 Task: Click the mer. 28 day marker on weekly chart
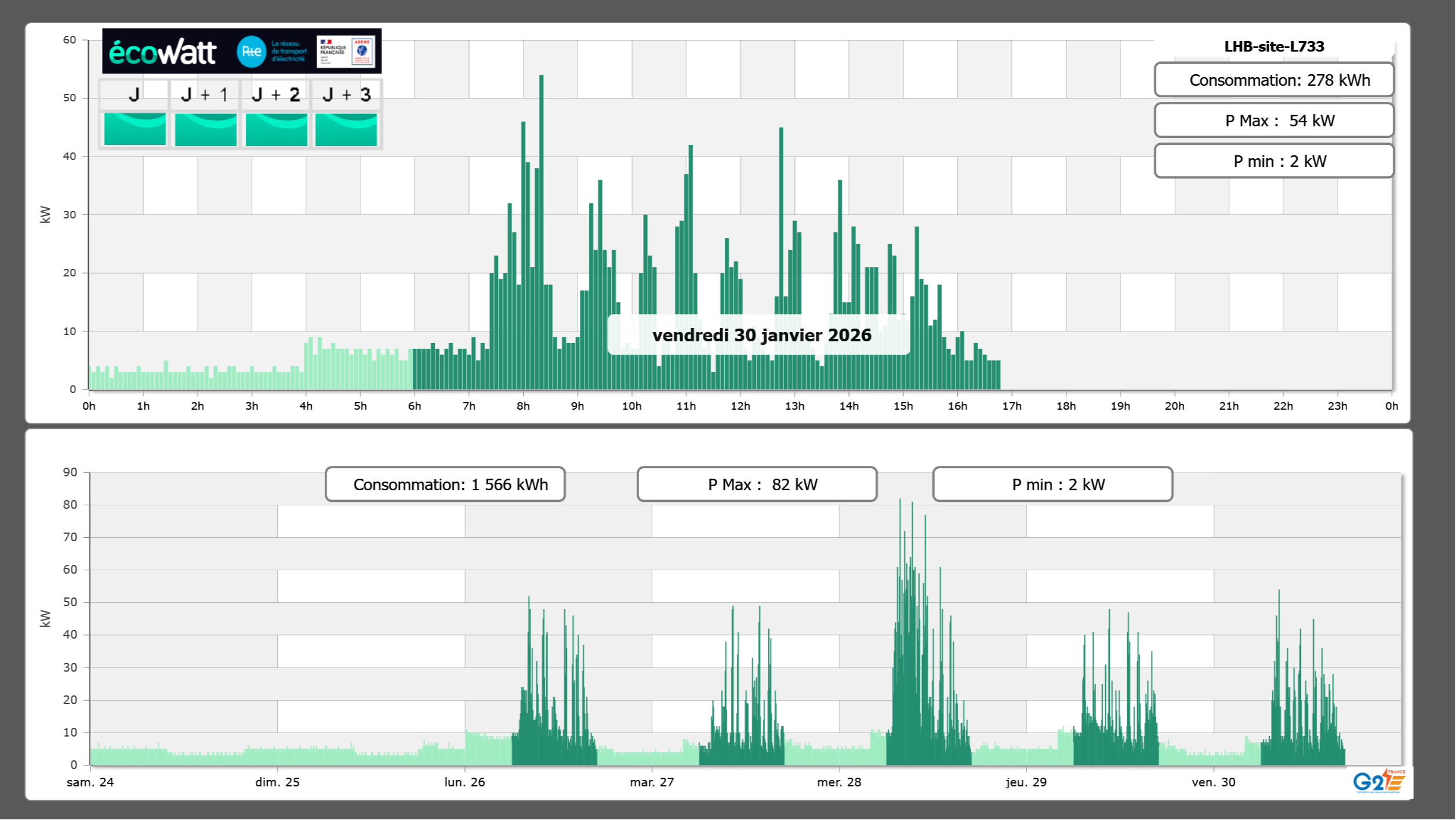839,782
